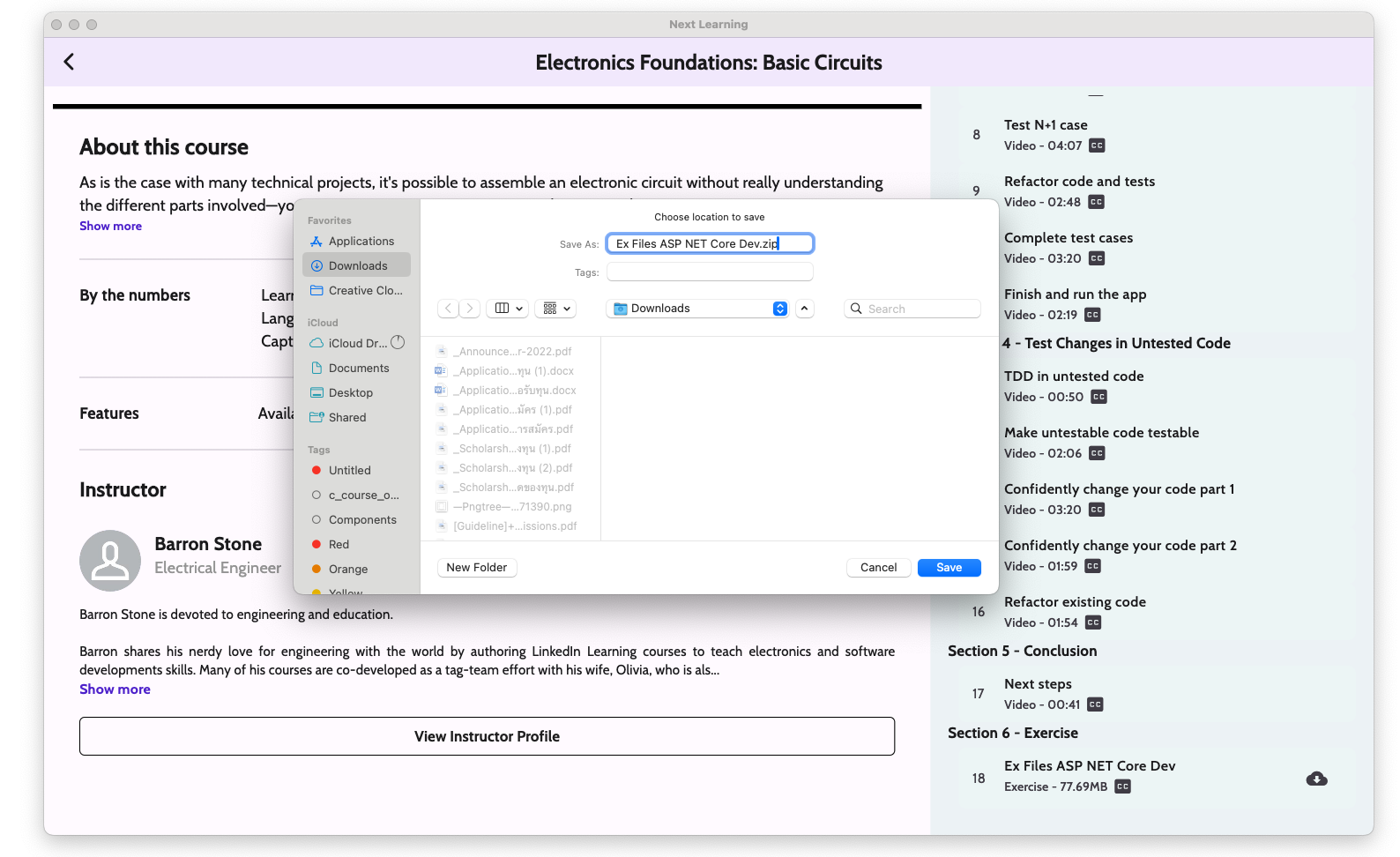Viewport: 1400px width, 857px height.
Task: Click the New Folder button
Action: pyautogui.click(x=476, y=568)
